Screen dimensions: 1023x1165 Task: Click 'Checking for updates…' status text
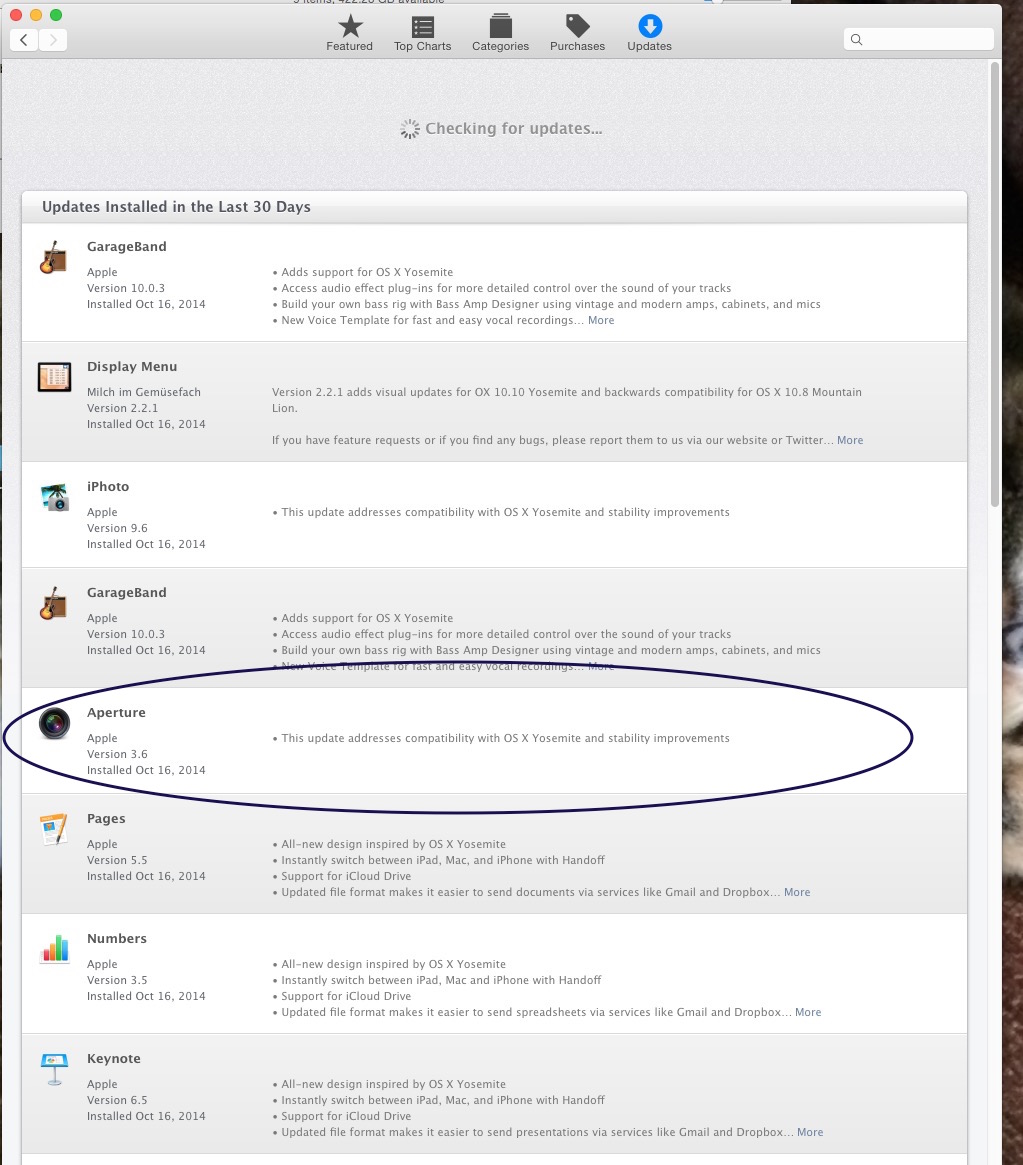tap(513, 129)
